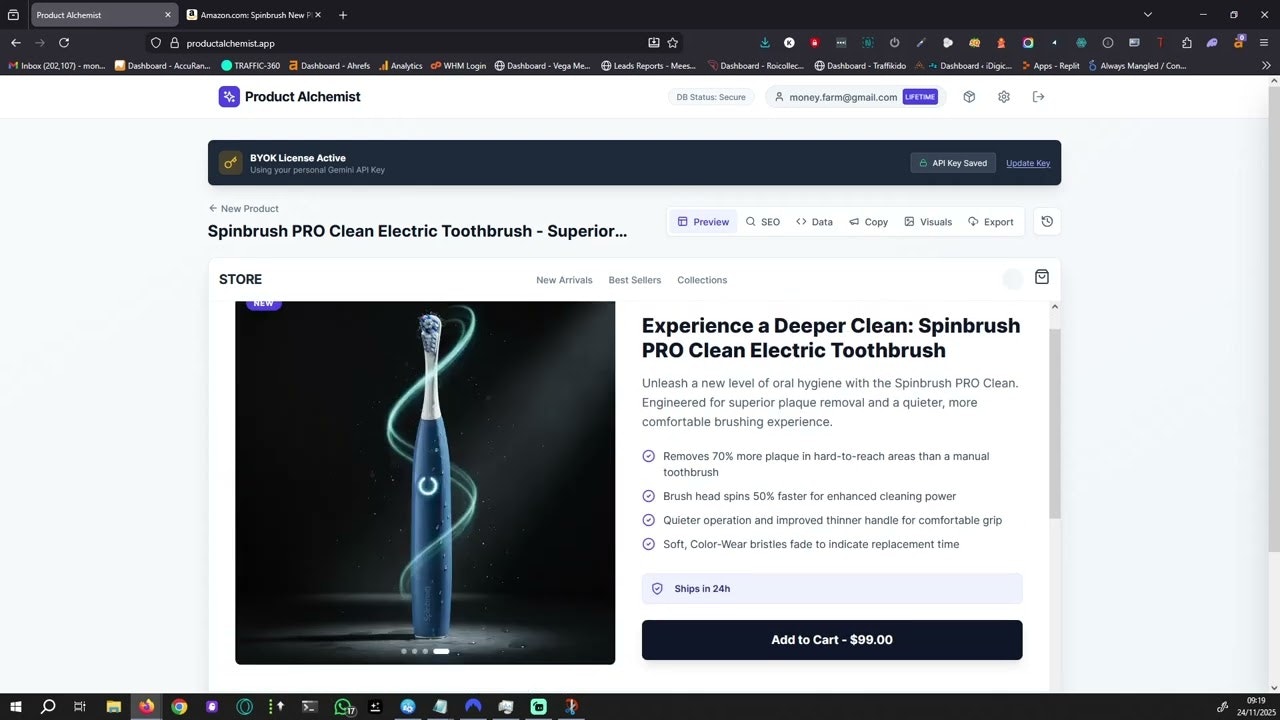Screen dimensions: 1280x720
Task: Close the Product Alchemist browser tab
Action: (x=168, y=15)
